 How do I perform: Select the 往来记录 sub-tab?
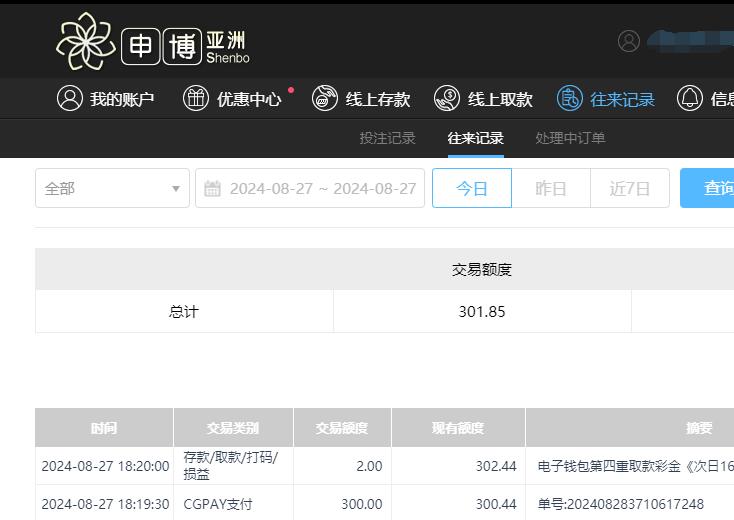click(476, 138)
